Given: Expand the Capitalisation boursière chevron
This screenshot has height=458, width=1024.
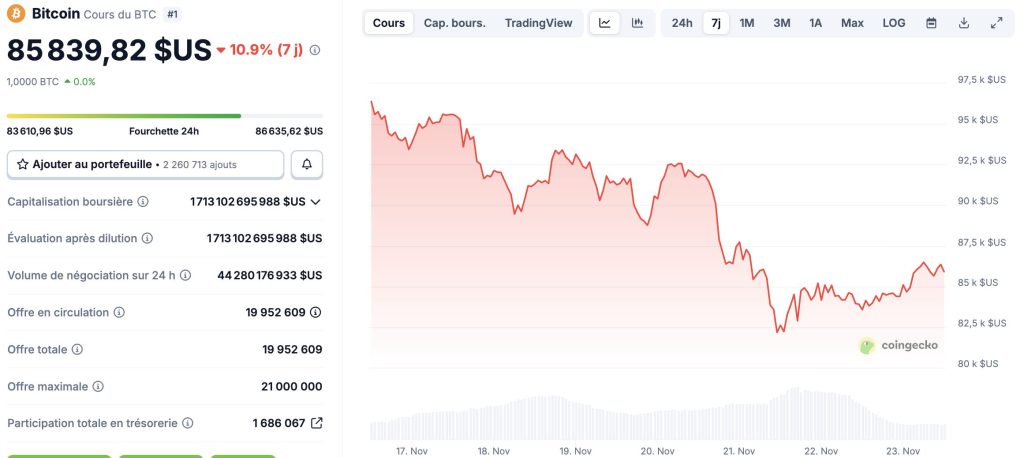Looking at the screenshot, I should (316, 202).
